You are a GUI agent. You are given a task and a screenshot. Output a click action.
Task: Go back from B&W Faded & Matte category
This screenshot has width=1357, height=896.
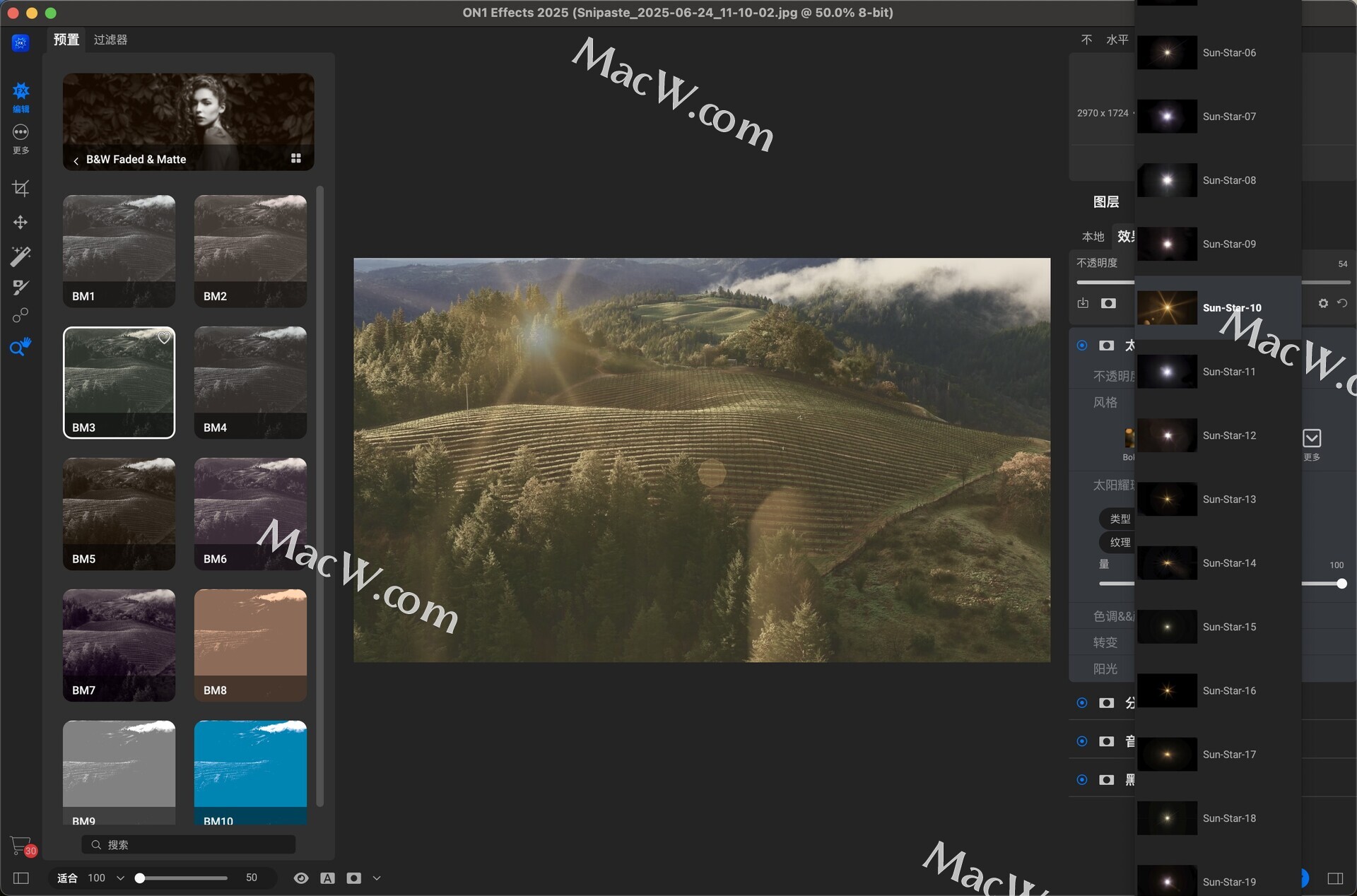76,160
